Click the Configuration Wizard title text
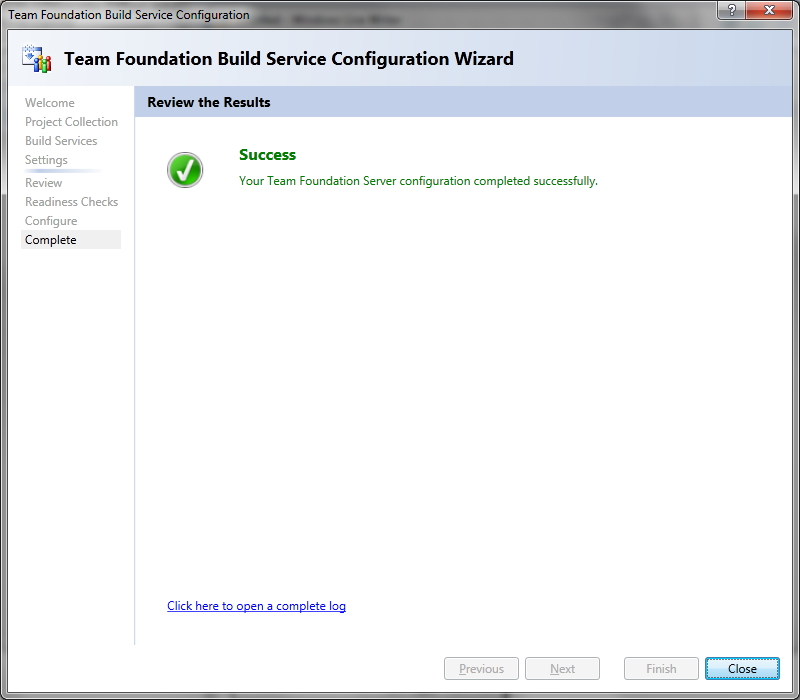800x700 pixels. (289, 59)
